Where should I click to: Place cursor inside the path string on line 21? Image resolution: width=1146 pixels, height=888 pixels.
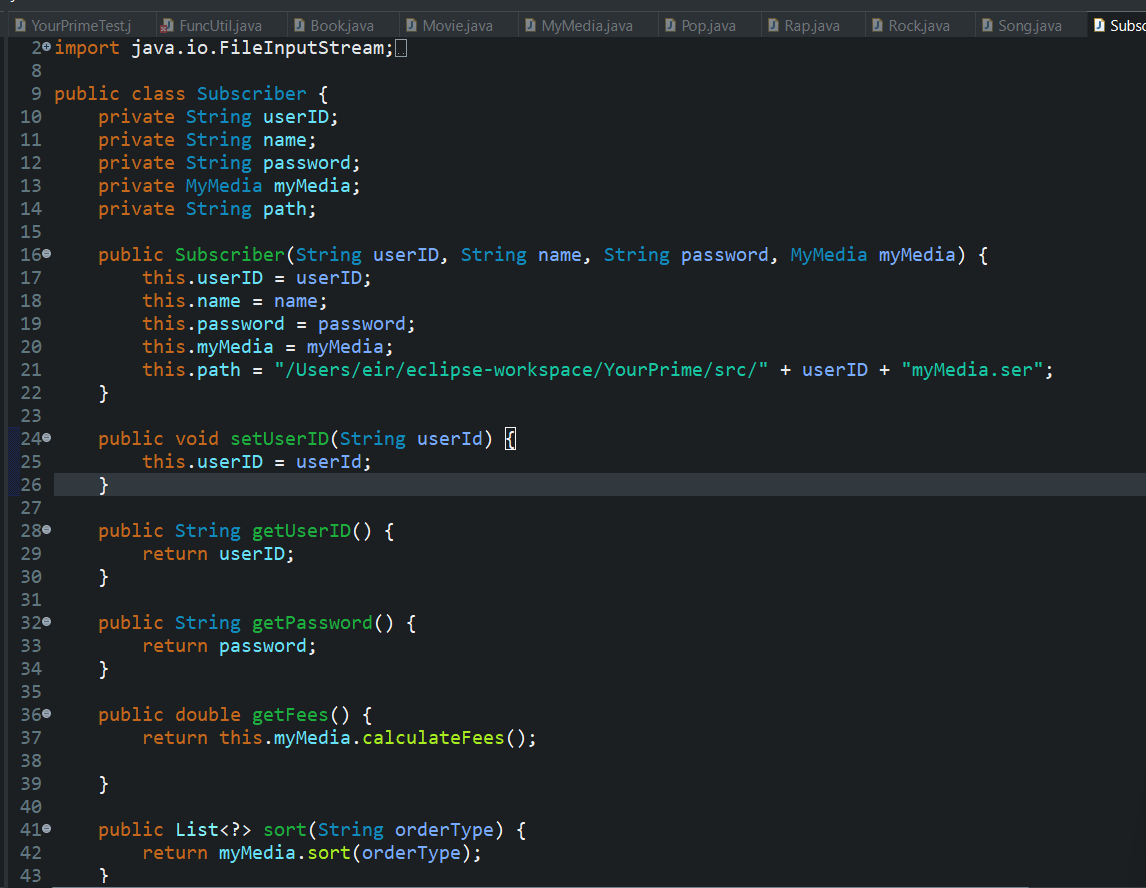point(520,369)
